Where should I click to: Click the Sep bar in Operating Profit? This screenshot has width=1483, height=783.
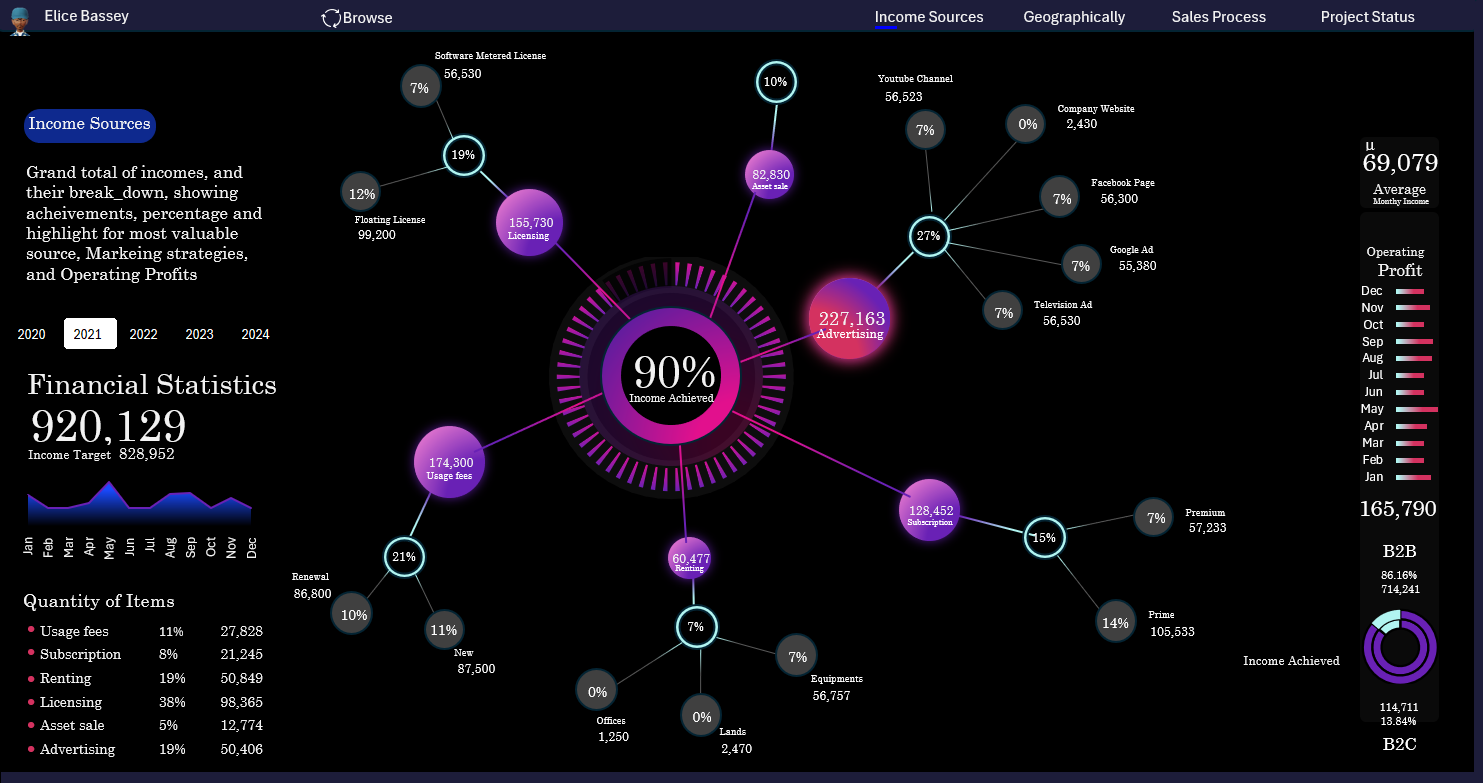pos(1414,342)
